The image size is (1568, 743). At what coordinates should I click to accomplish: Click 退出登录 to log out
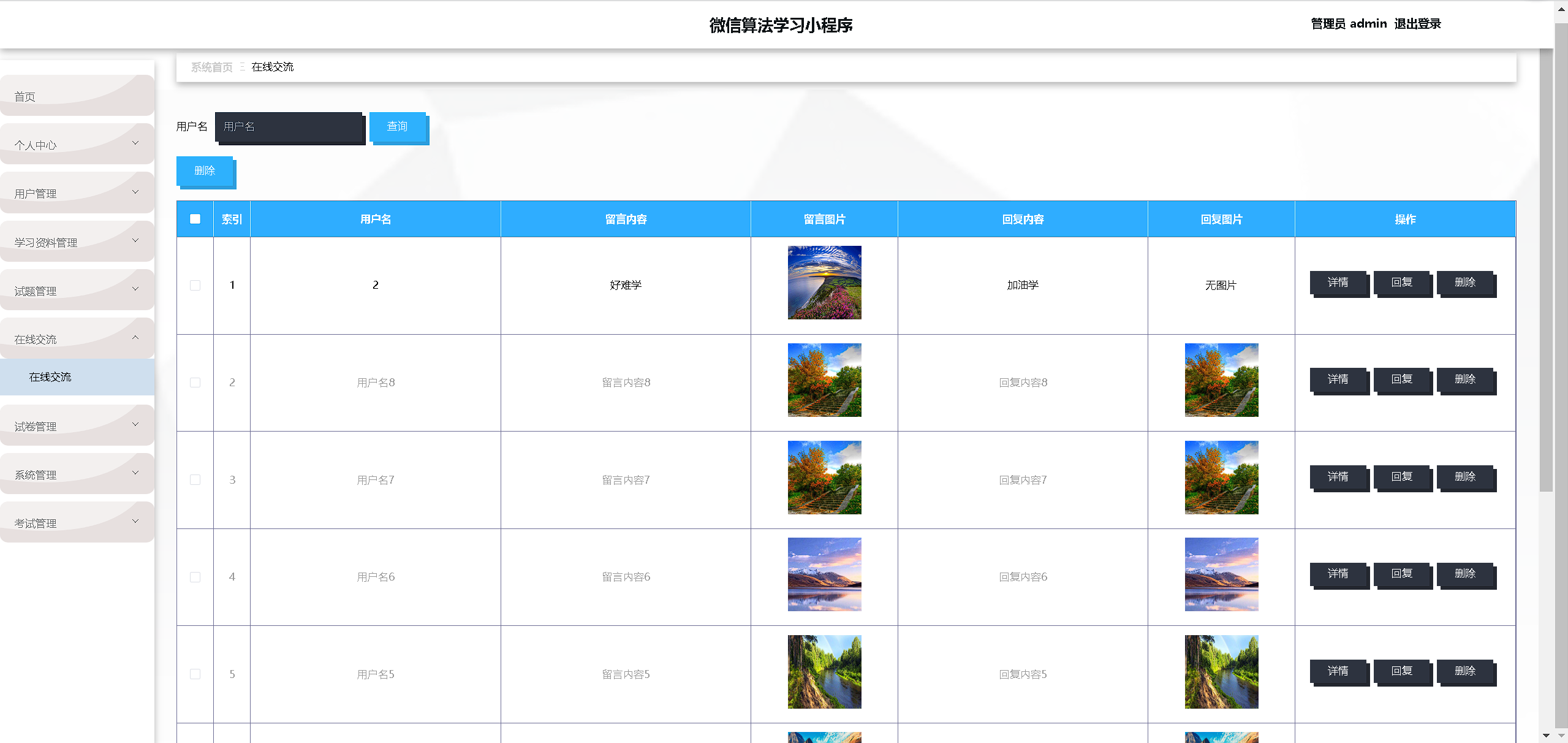1417,24
